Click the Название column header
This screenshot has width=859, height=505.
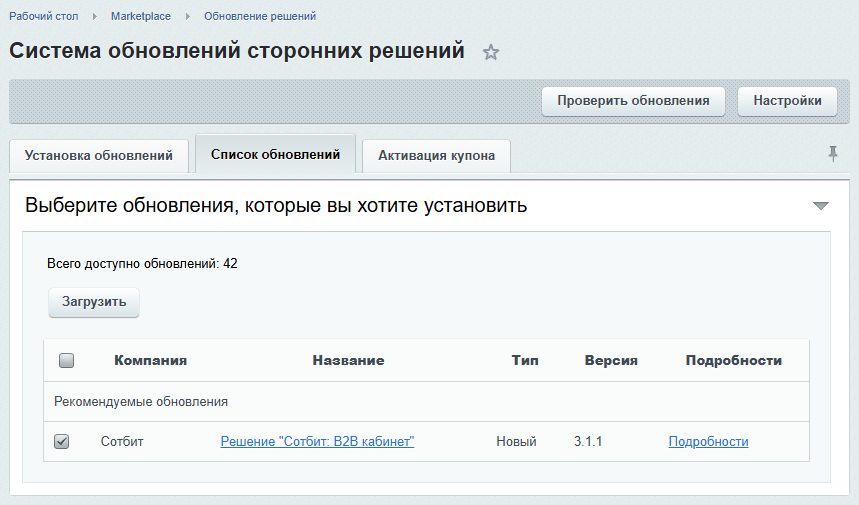(x=348, y=360)
